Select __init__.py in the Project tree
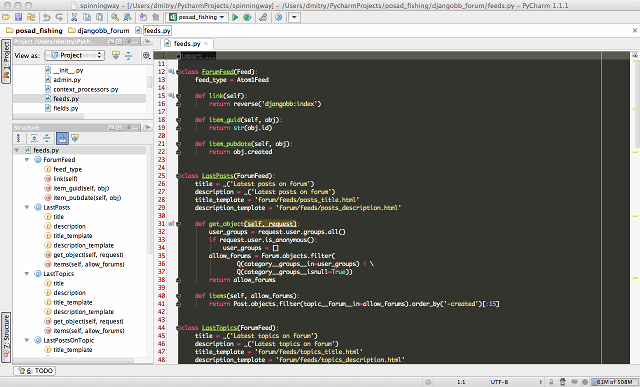The width and height of the screenshot is (640, 387). pos(64,70)
